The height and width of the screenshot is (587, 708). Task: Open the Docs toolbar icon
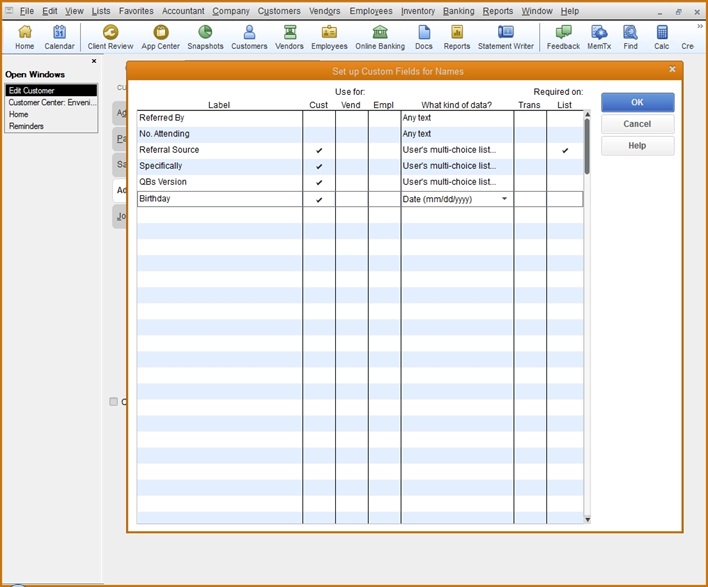[x=424, y=37]
